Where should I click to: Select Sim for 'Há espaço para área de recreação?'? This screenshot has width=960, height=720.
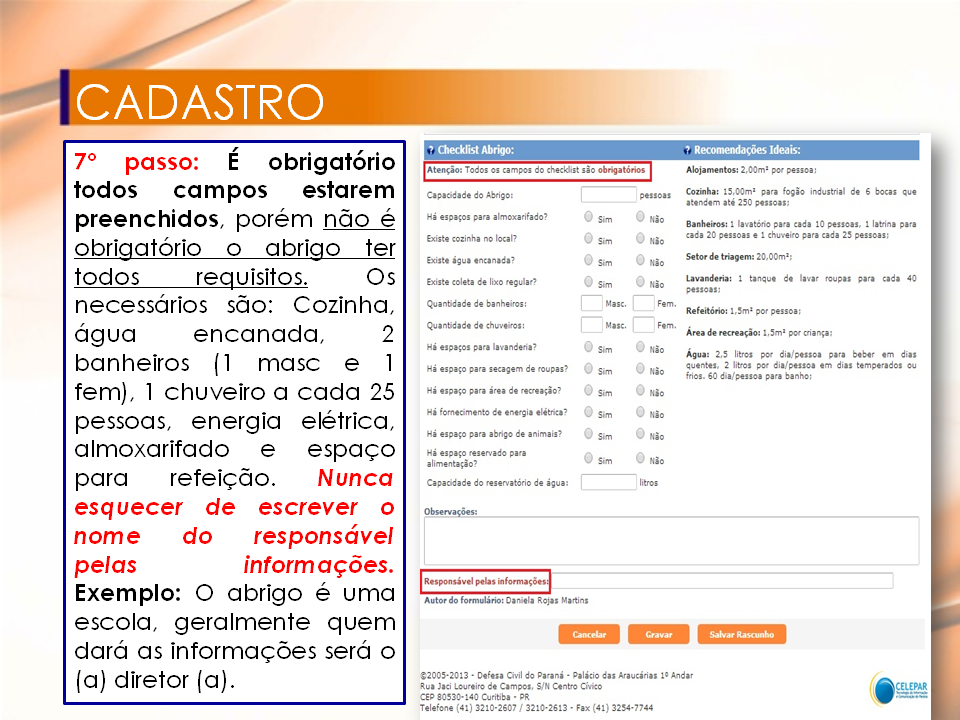(588, 391)
